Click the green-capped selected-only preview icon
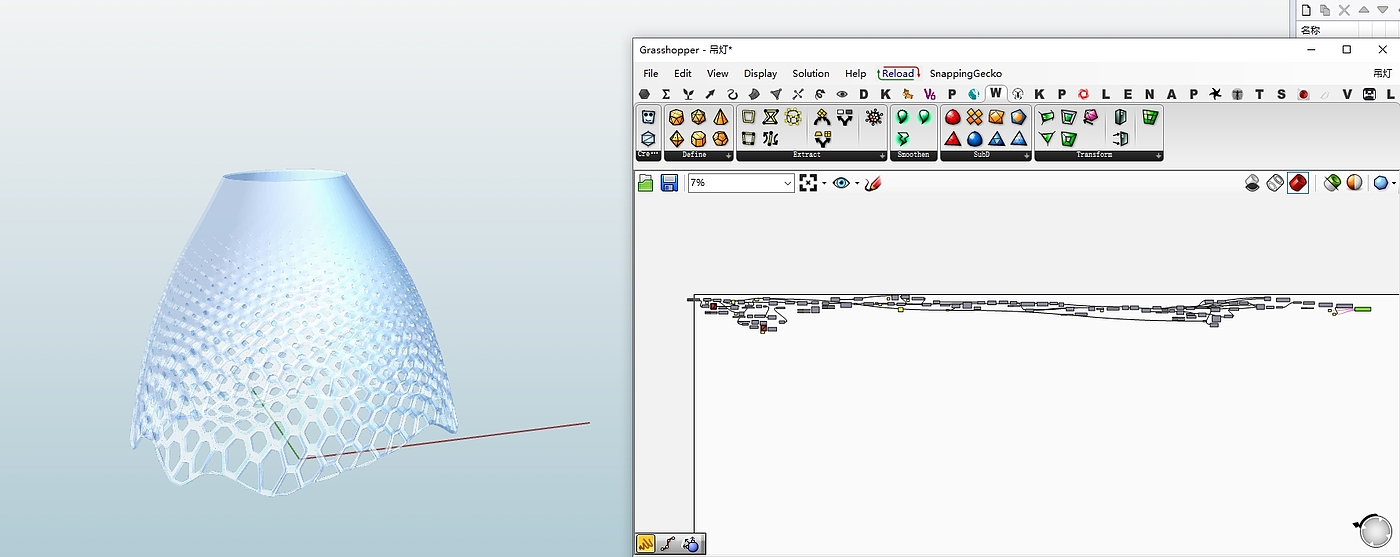The height and width of the screenshot is (557, 1400). (x=1332, y=183)
